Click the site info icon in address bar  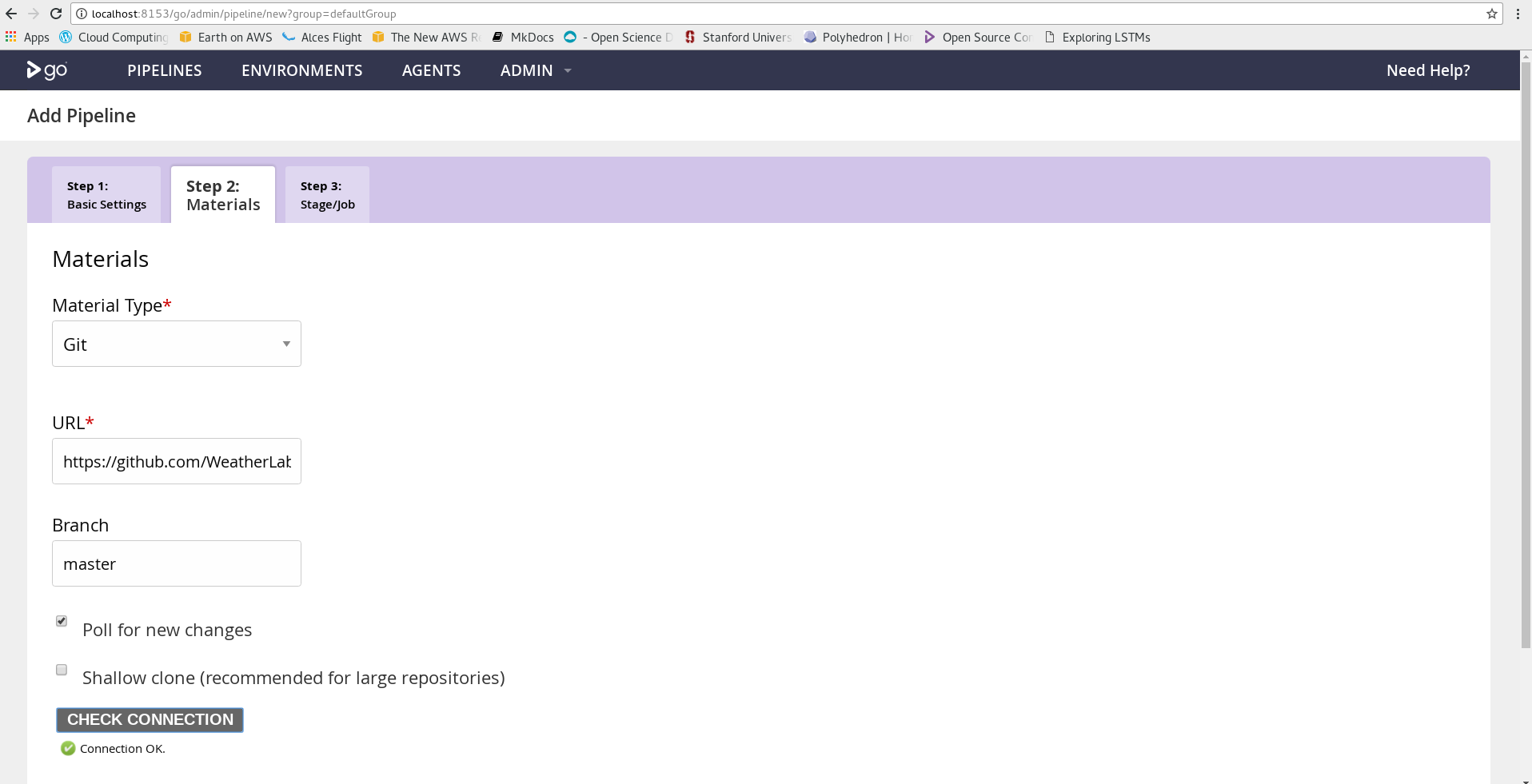click(x=82, y=14)
